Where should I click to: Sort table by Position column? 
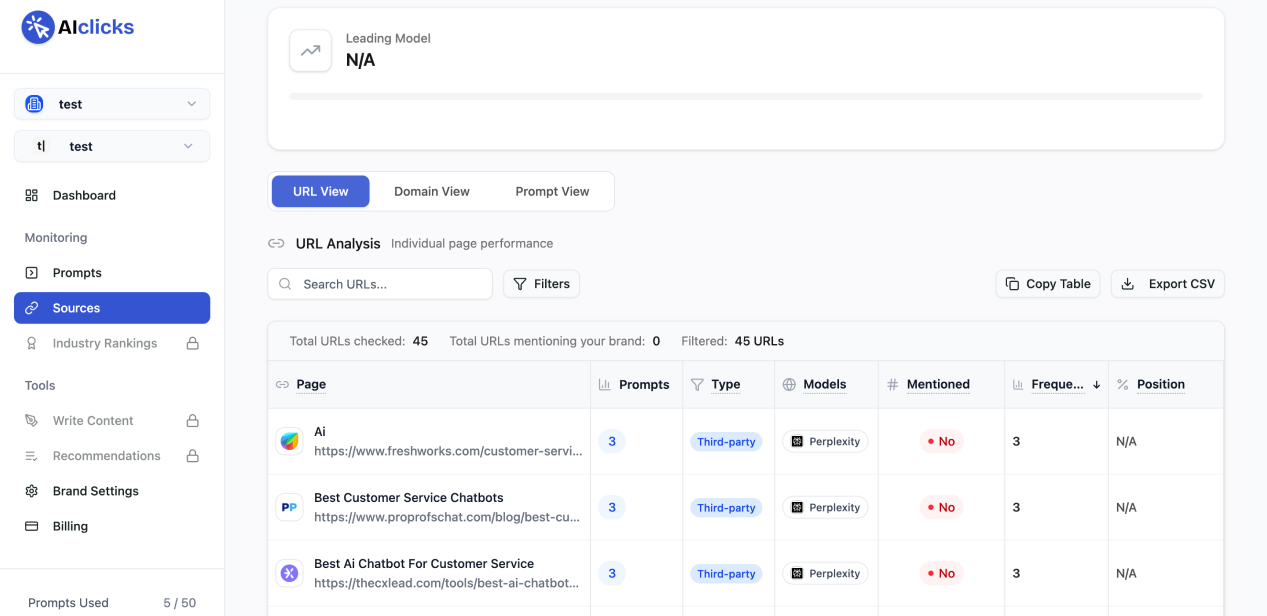point(1160,384)
